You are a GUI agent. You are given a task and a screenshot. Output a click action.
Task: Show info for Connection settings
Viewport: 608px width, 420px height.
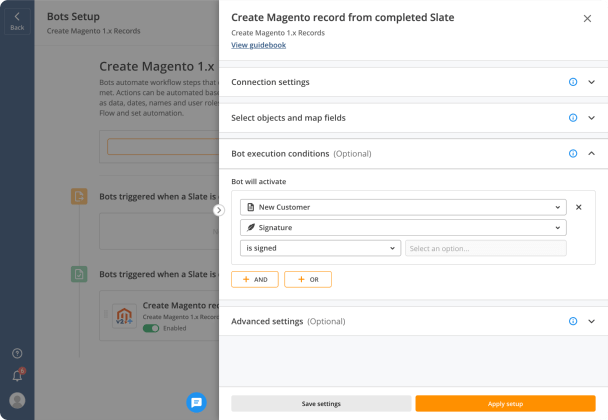(573, 82)
